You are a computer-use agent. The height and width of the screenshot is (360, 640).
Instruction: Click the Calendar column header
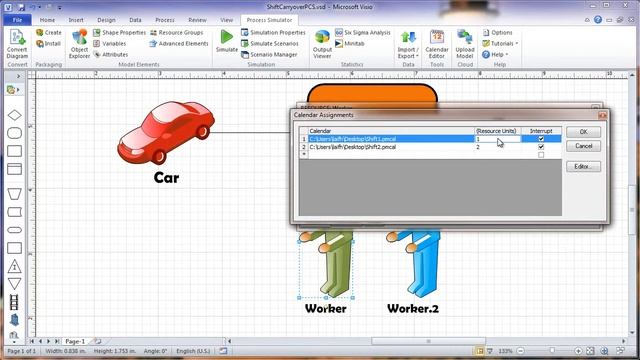(x=391, y=131)
